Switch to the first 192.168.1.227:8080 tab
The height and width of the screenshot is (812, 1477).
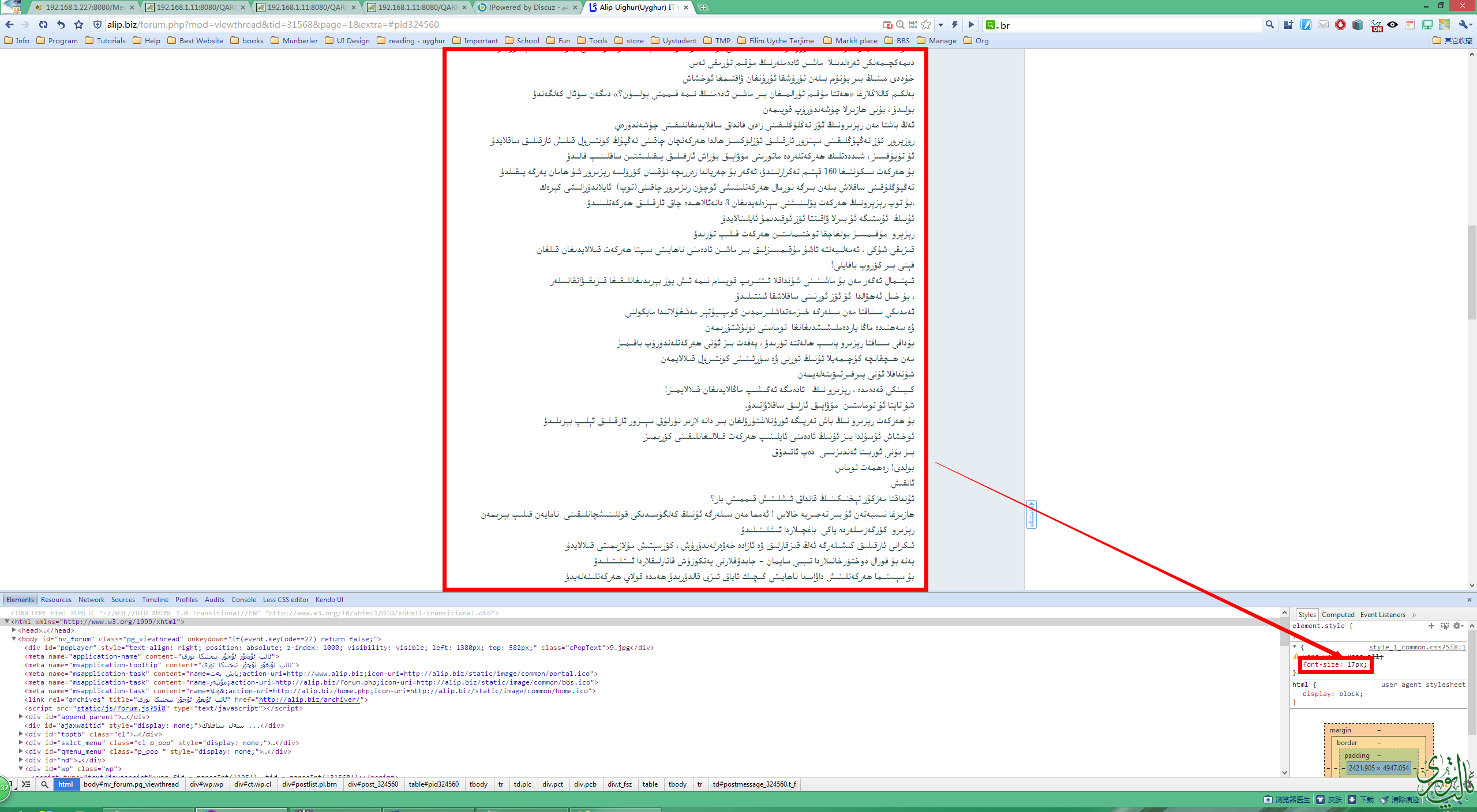tap(84, 7)
